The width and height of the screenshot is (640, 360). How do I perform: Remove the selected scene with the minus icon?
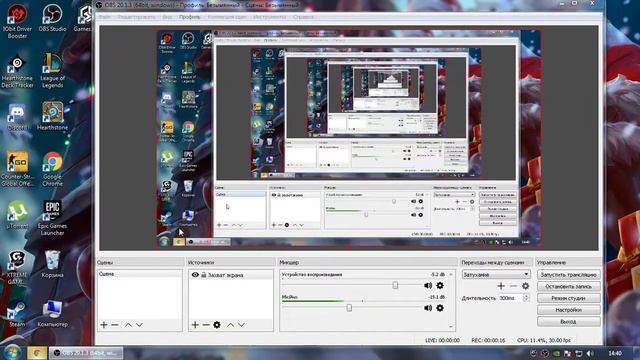pyautogui.click(x=115, y=325)
